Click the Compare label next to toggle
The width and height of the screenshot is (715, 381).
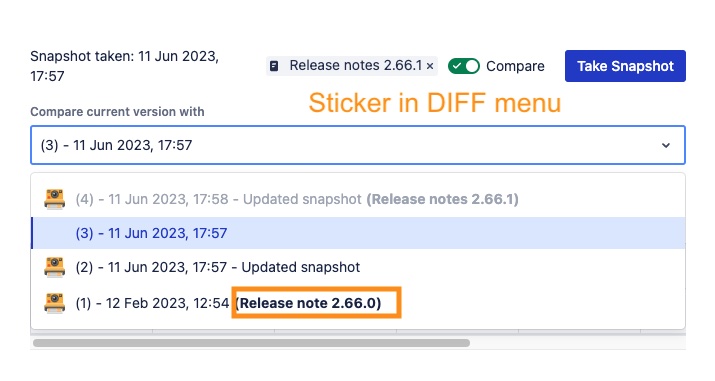(515, 66)
